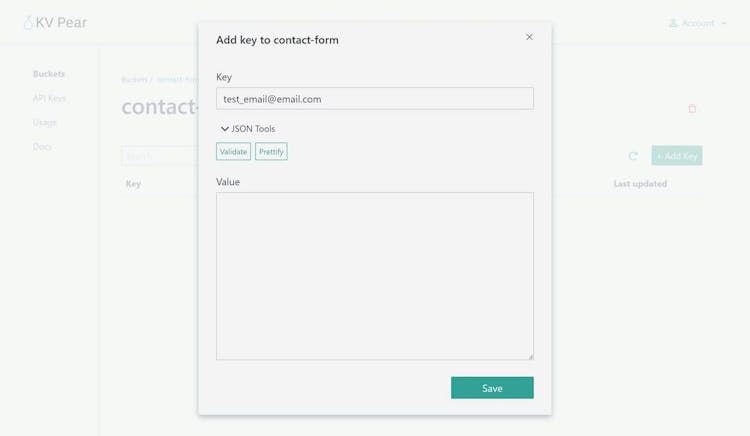The width and height of the screenshot is (750, 436).
Task: Click the Validate JSON button
Action: tap(233, 152)
